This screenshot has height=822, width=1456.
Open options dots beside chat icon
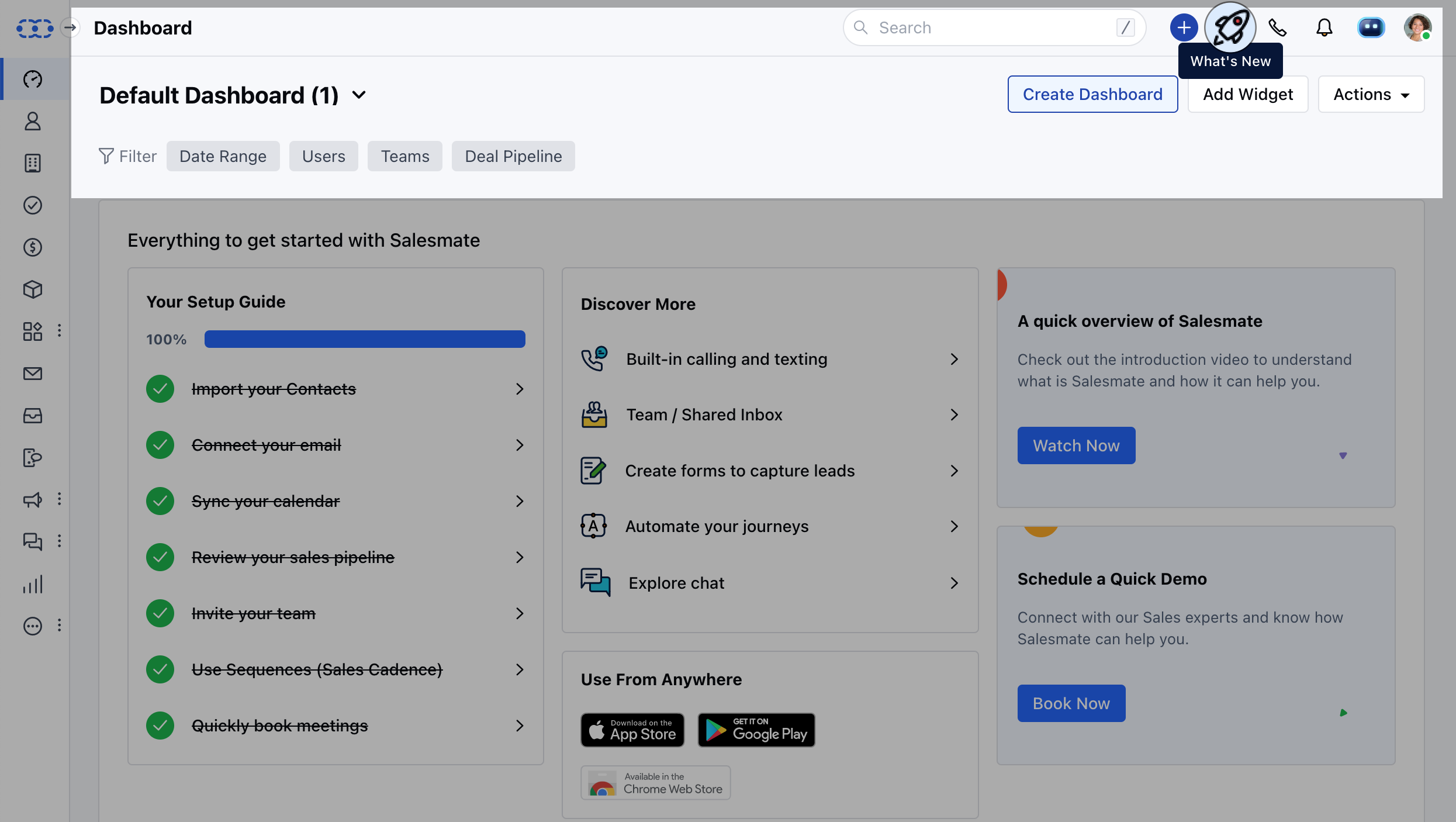click(x=60, y=541)
